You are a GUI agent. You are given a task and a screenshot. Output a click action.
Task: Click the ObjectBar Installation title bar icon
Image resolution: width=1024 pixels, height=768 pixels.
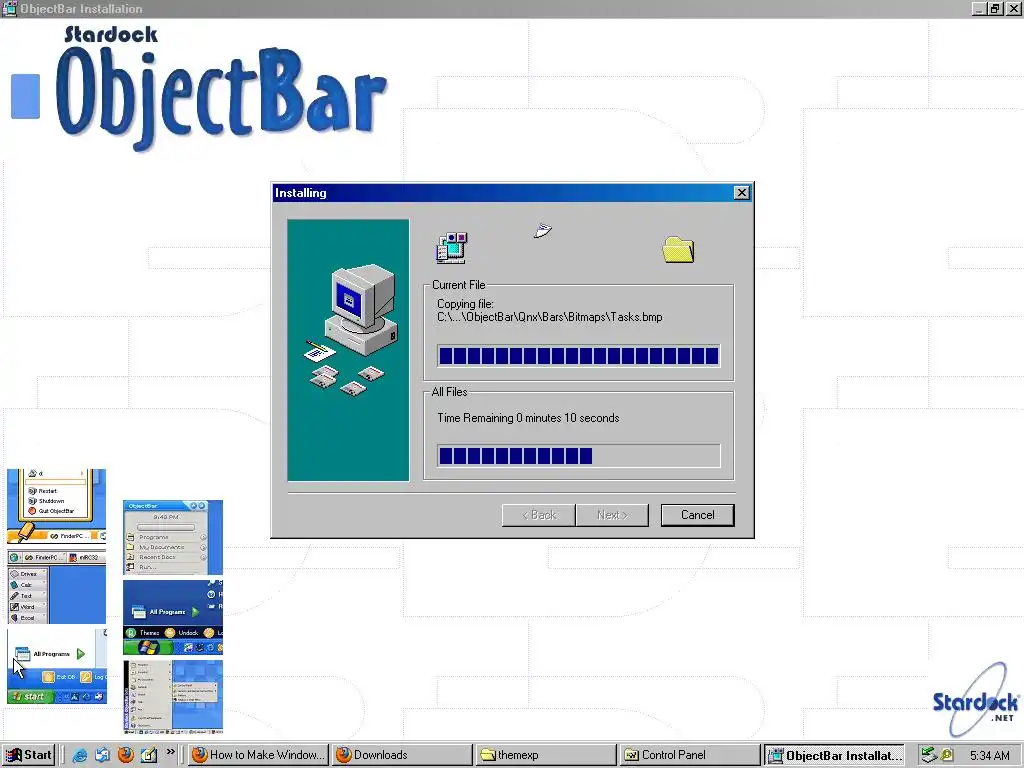9,8
